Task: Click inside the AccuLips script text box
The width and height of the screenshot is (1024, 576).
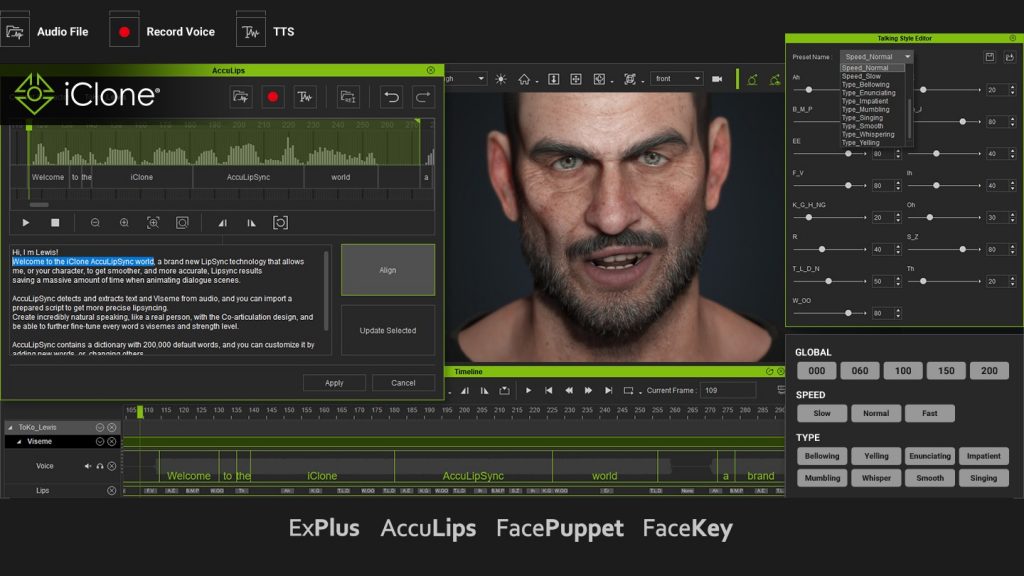Action: tap(167, 300)
